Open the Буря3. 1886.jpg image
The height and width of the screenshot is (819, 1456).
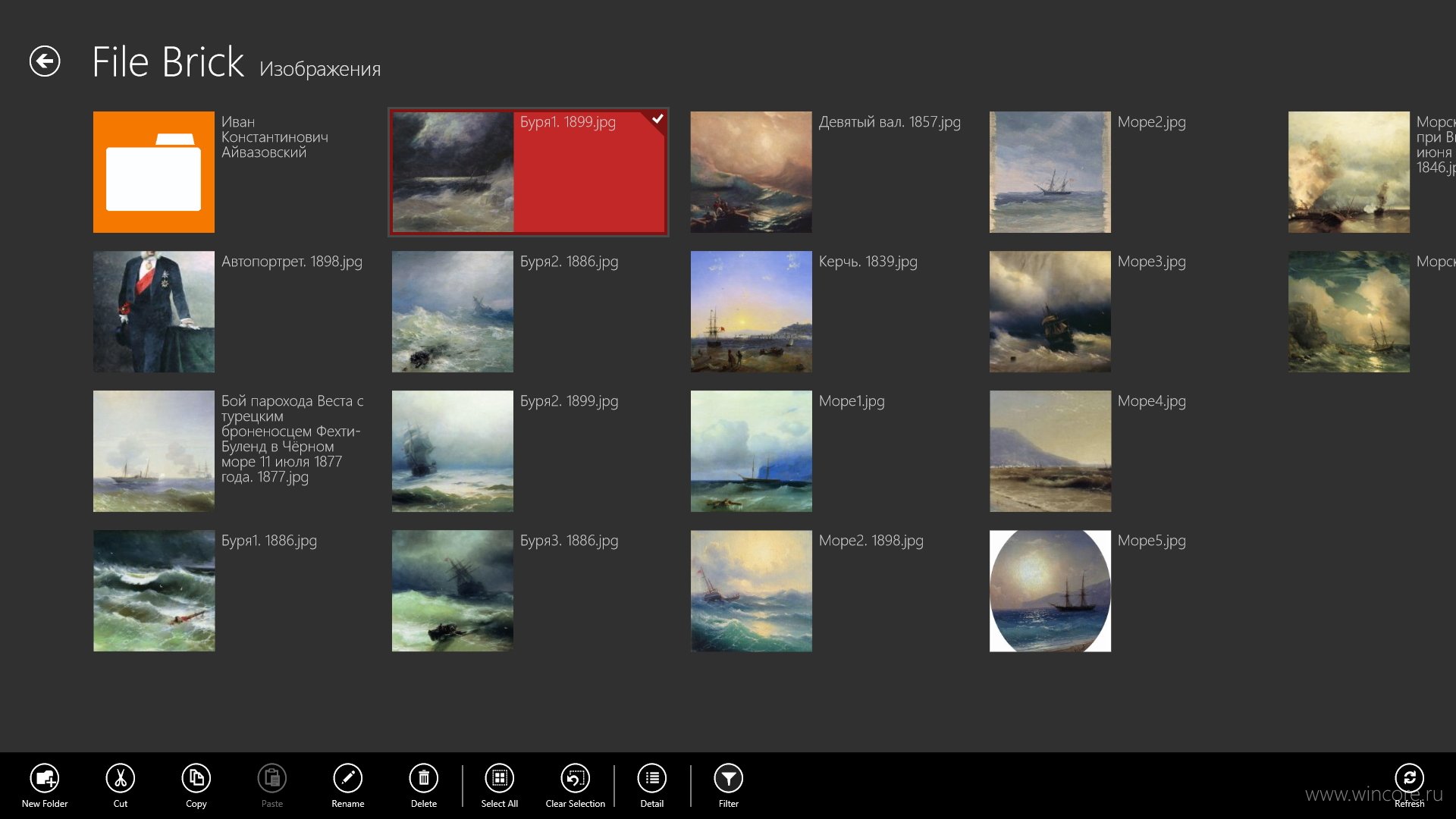[453, 591]
